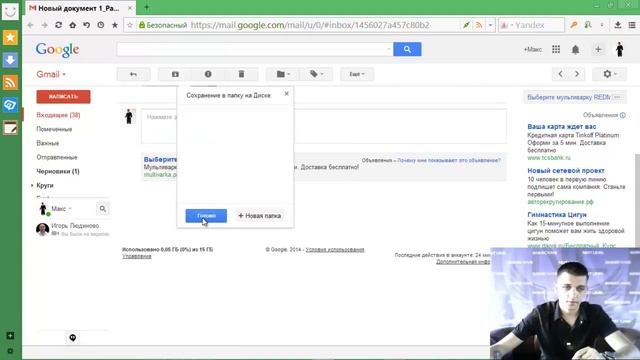Open browser history clock icon

[101, 25]
